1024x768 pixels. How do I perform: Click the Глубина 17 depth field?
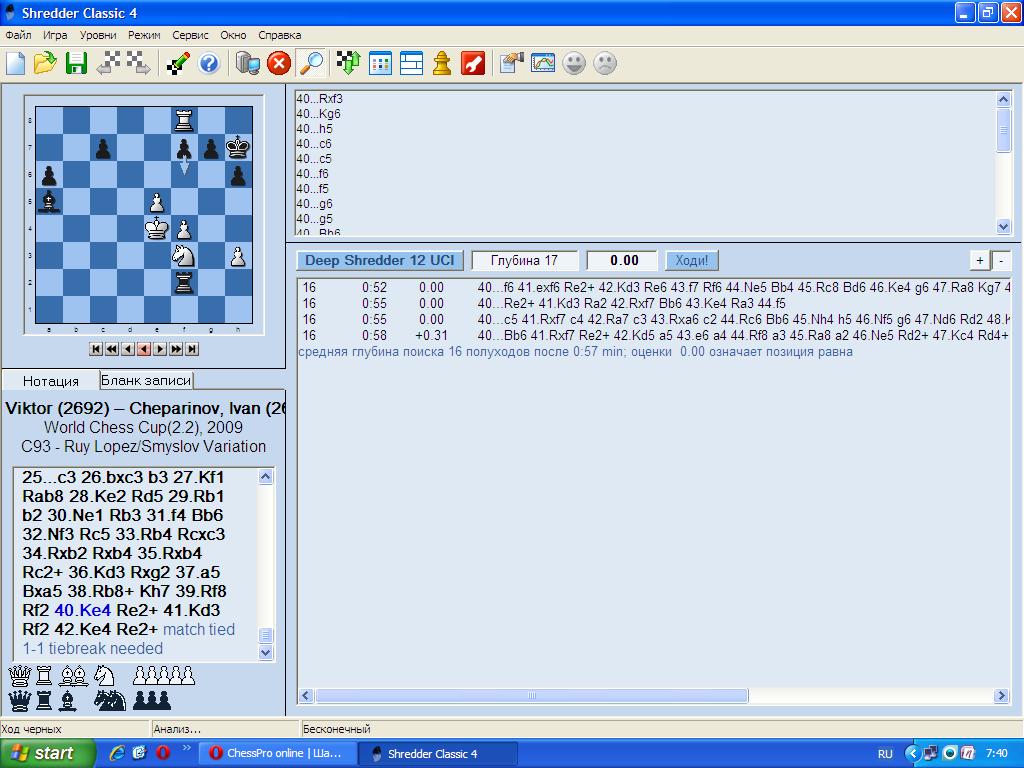click(x=524, y=261)
